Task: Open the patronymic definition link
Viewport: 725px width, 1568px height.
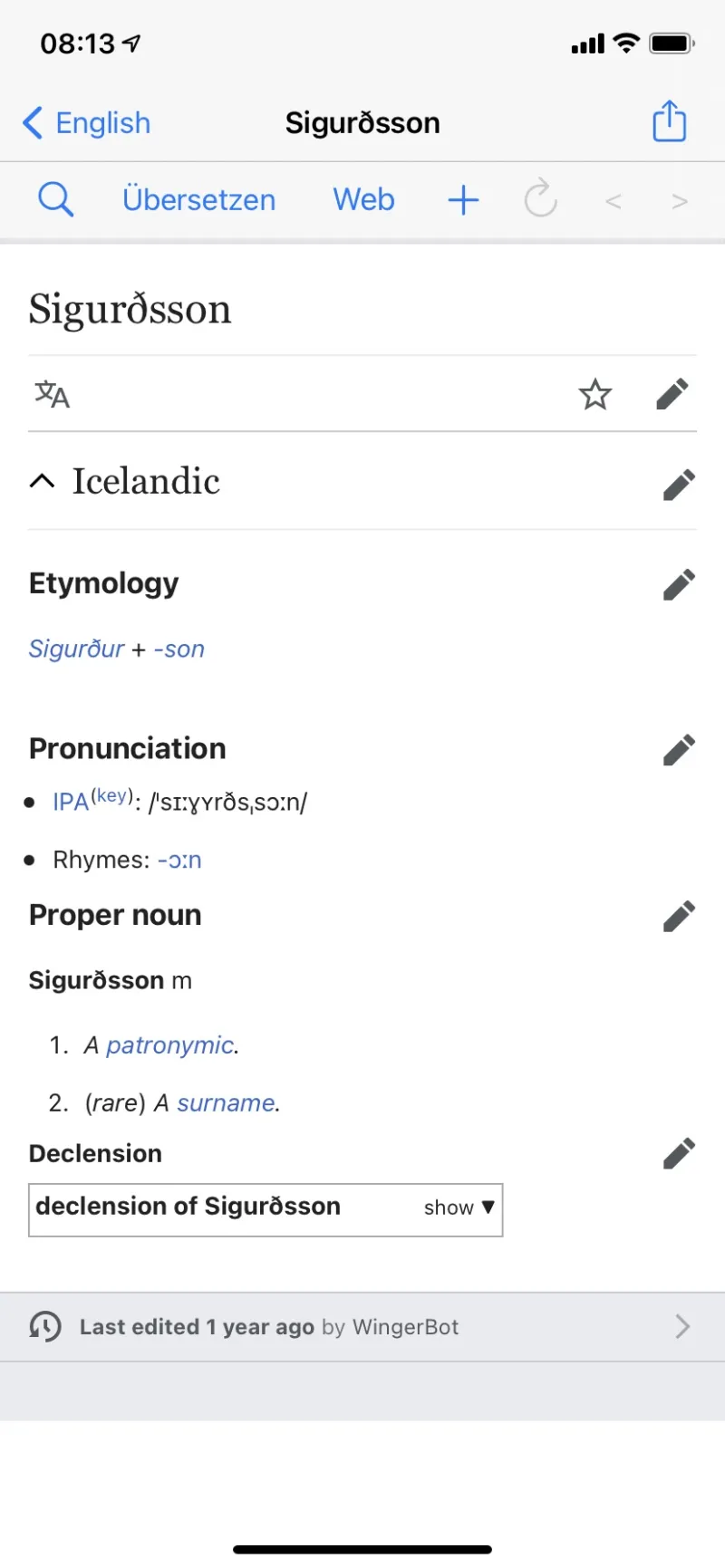Action: pyautogui.click(x=169, y=1045)
